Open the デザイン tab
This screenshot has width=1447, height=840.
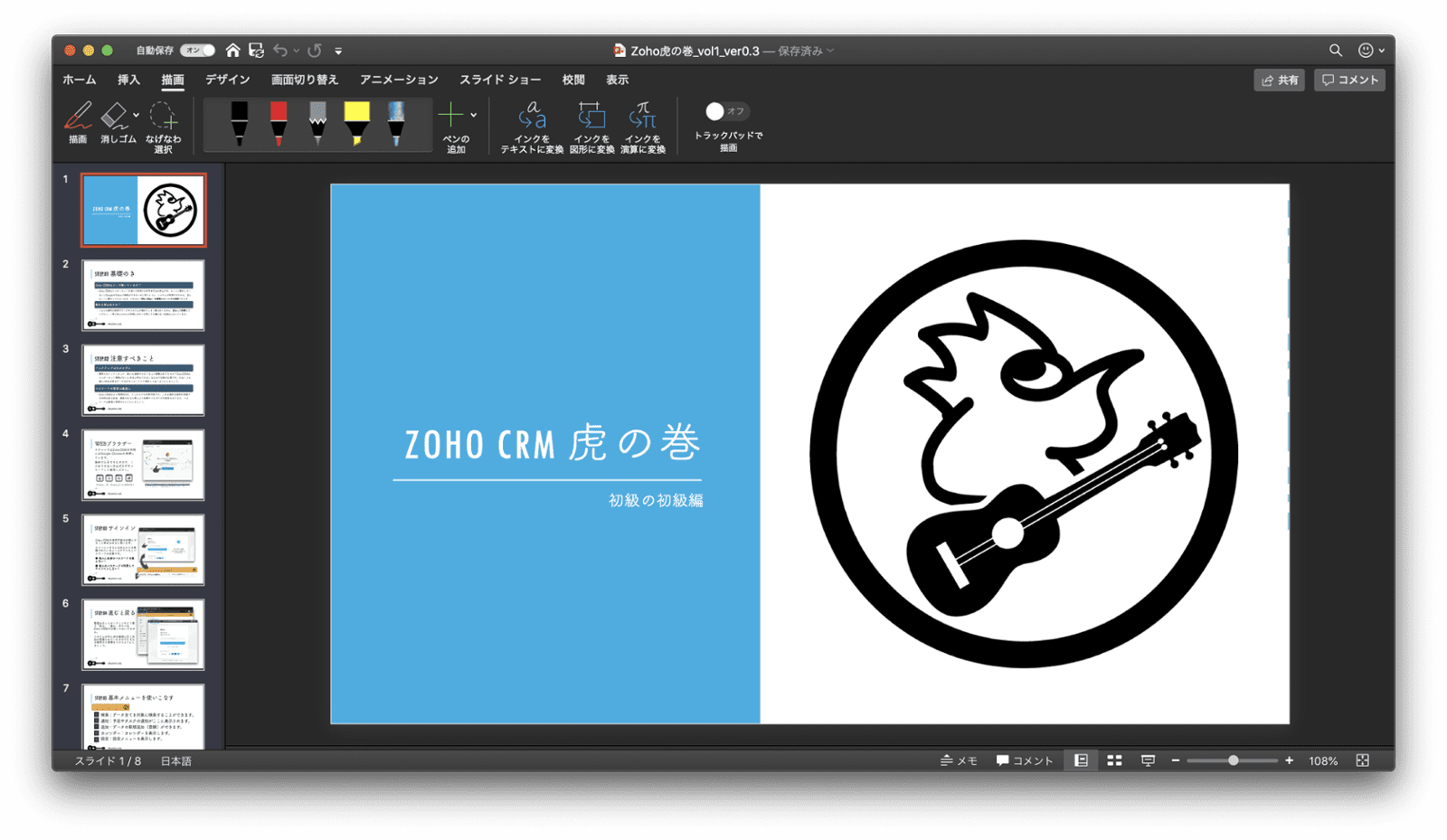[x=228, y=80]
